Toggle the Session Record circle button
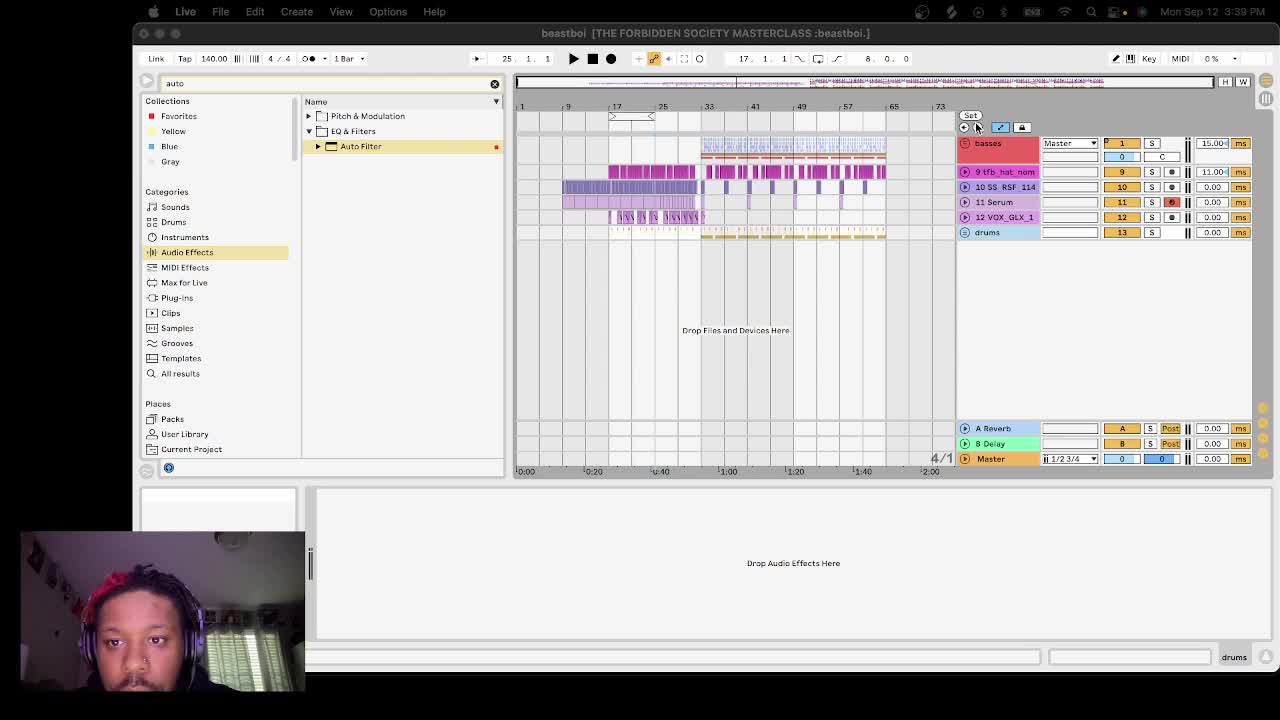 (699, 59)
